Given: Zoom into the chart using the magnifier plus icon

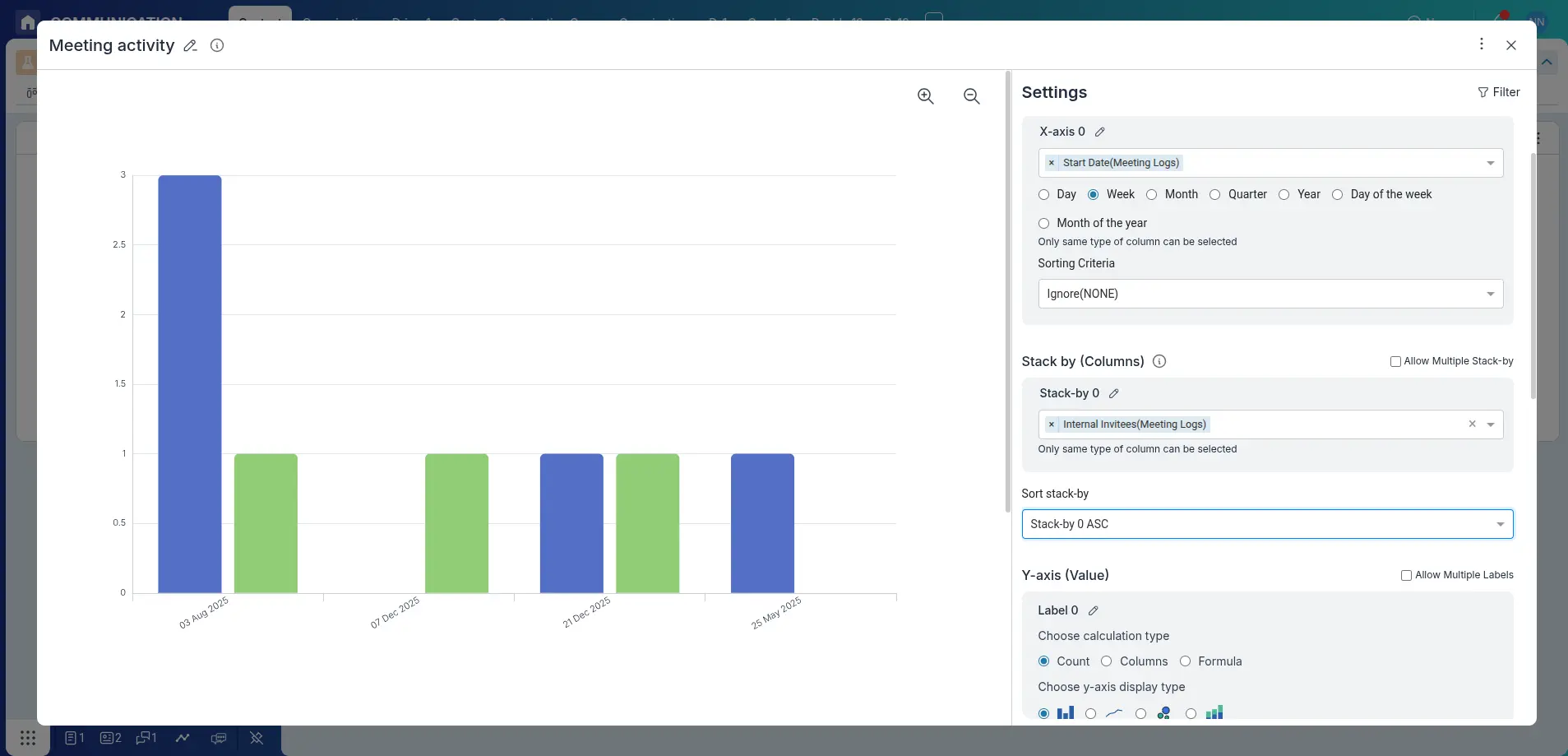Looking at the screenshot, I should [x=924, y=96].
